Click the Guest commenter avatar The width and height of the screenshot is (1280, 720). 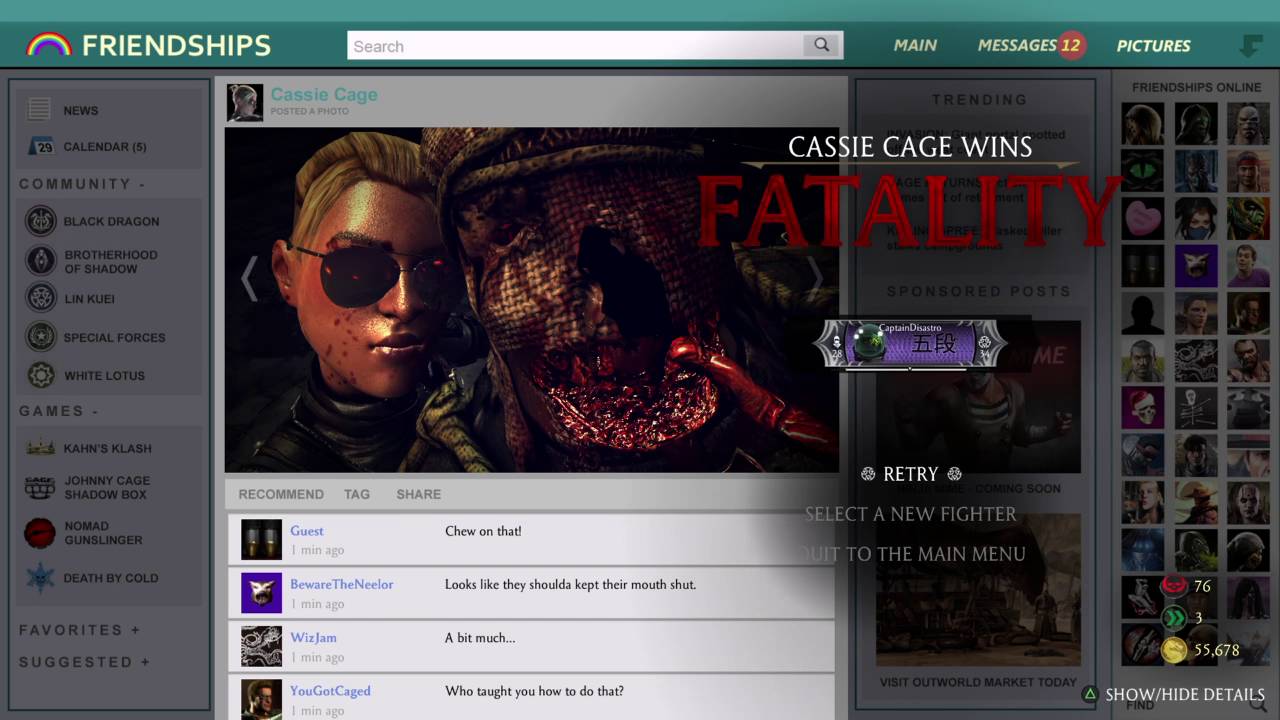[261, 540]
